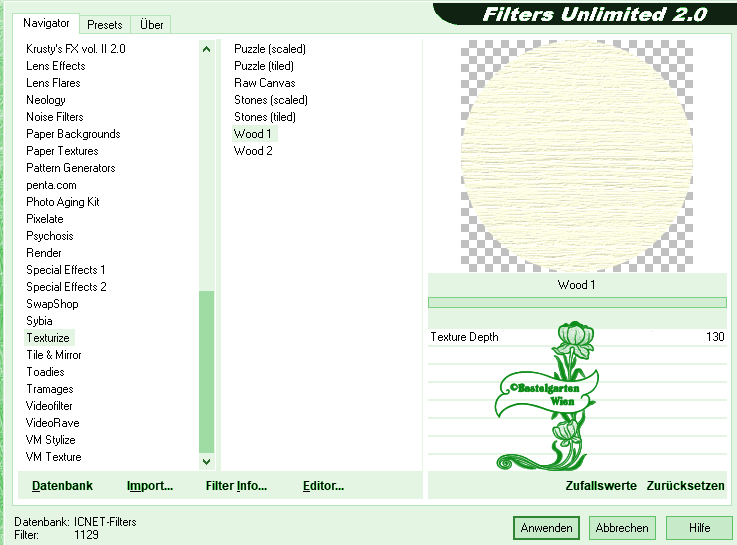Switch to the Navigator tab
Viewport: 737px width, 545px height.
click(46, 23)
